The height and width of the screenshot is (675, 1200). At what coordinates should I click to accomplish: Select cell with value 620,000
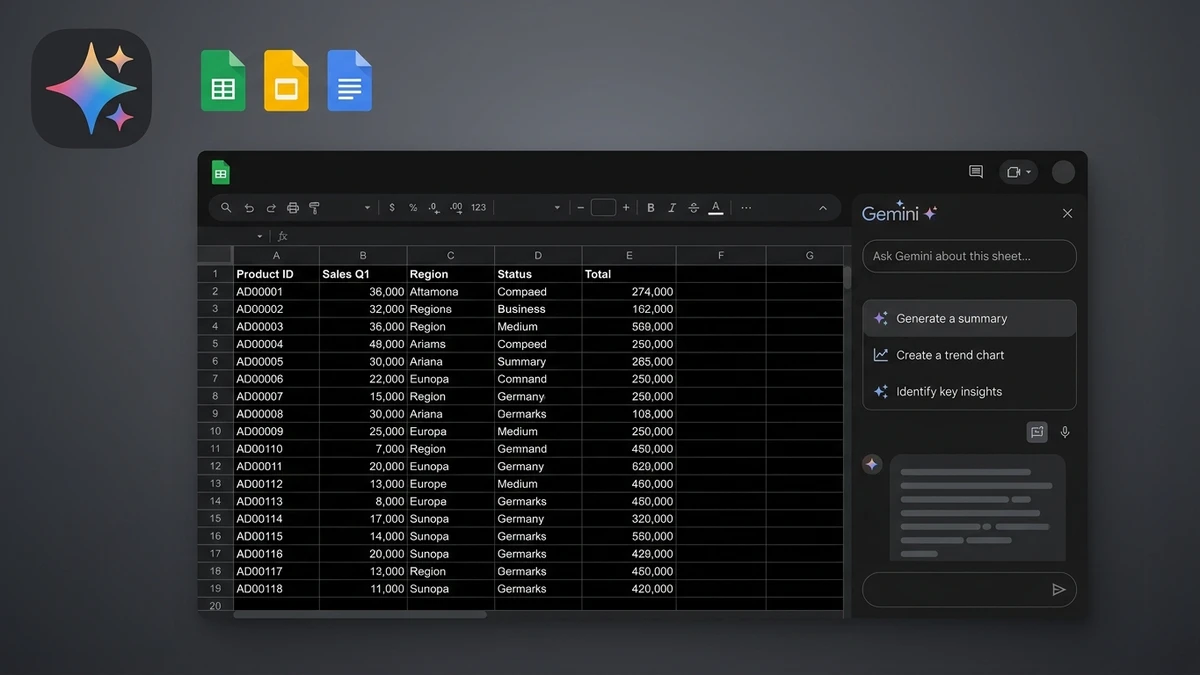coord(629,467)
